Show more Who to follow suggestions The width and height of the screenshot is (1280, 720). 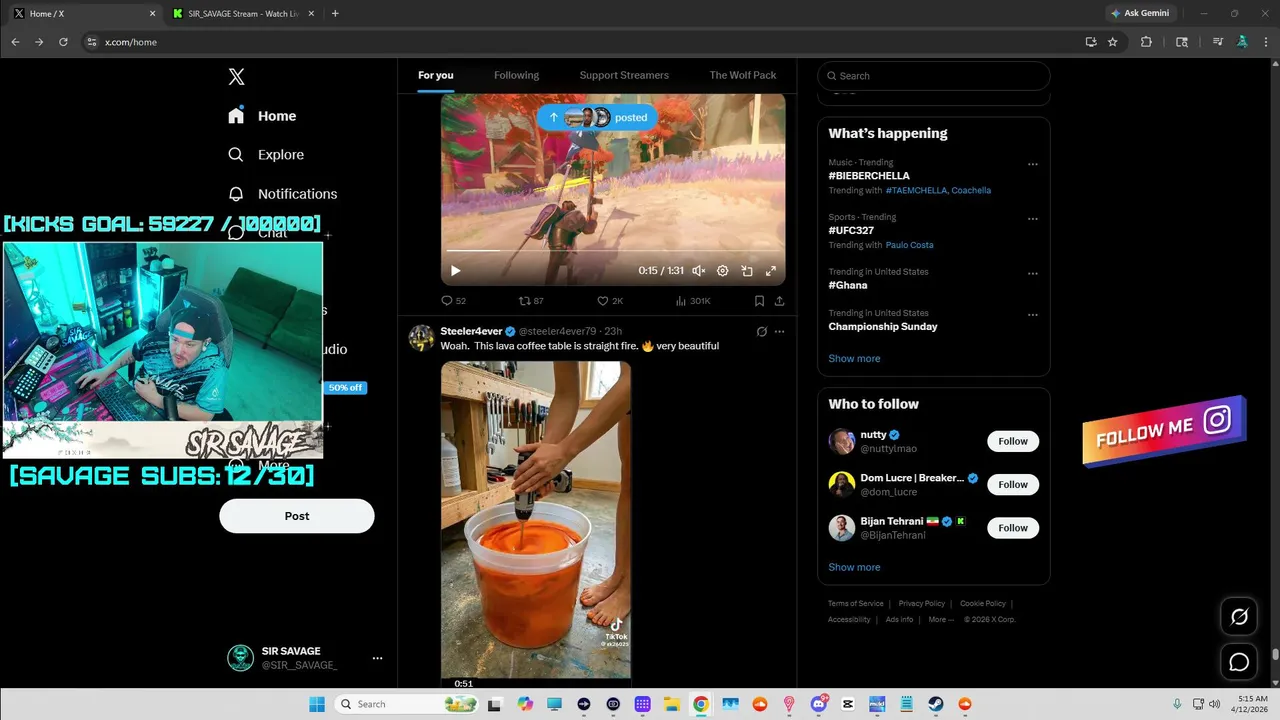[x=854, y=567]
